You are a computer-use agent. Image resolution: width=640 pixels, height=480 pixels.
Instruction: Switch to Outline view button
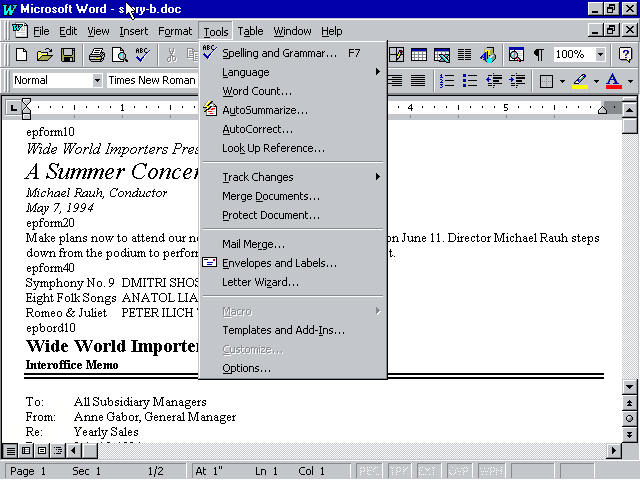(x=58, y=451)
